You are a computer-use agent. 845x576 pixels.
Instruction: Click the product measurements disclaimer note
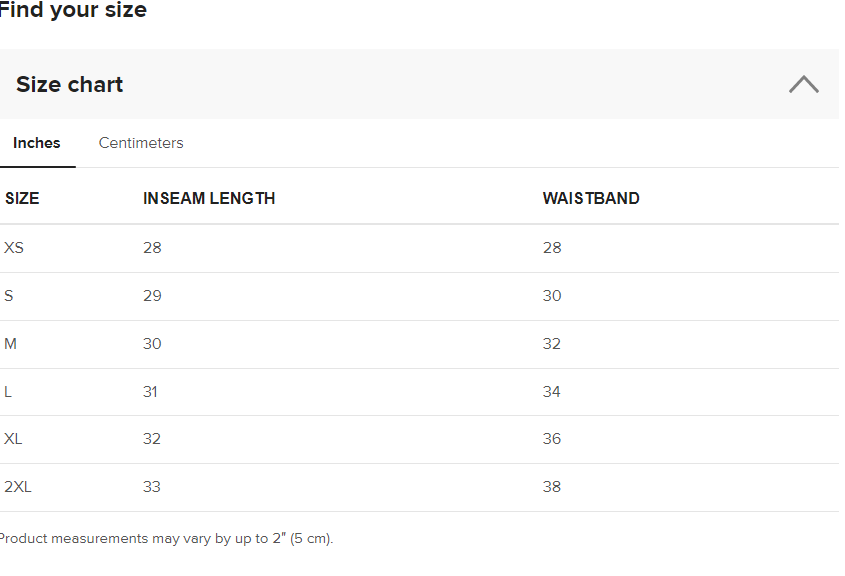(167, 539)
